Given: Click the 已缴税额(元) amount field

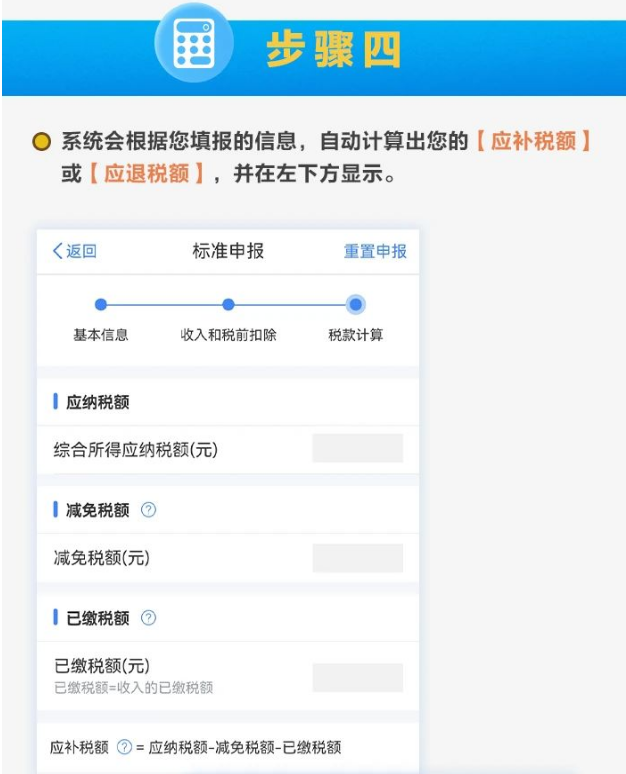Looking at the screenshot, I should pyautogui.click(x=358, y=677).
